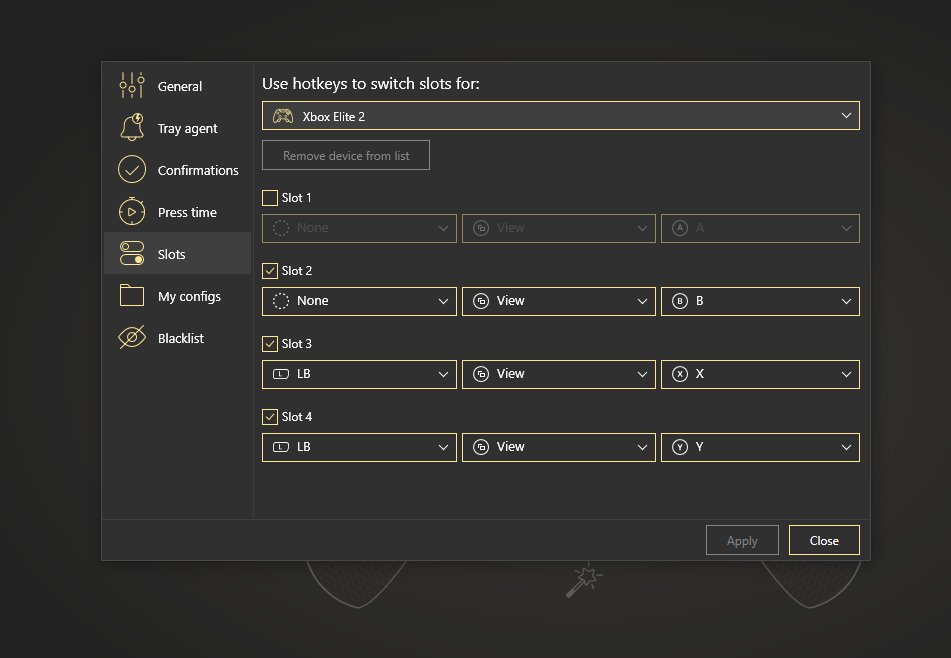
Task: Expand Slot 2 first hotkey dropdown showing None
Action: [359, 301]
